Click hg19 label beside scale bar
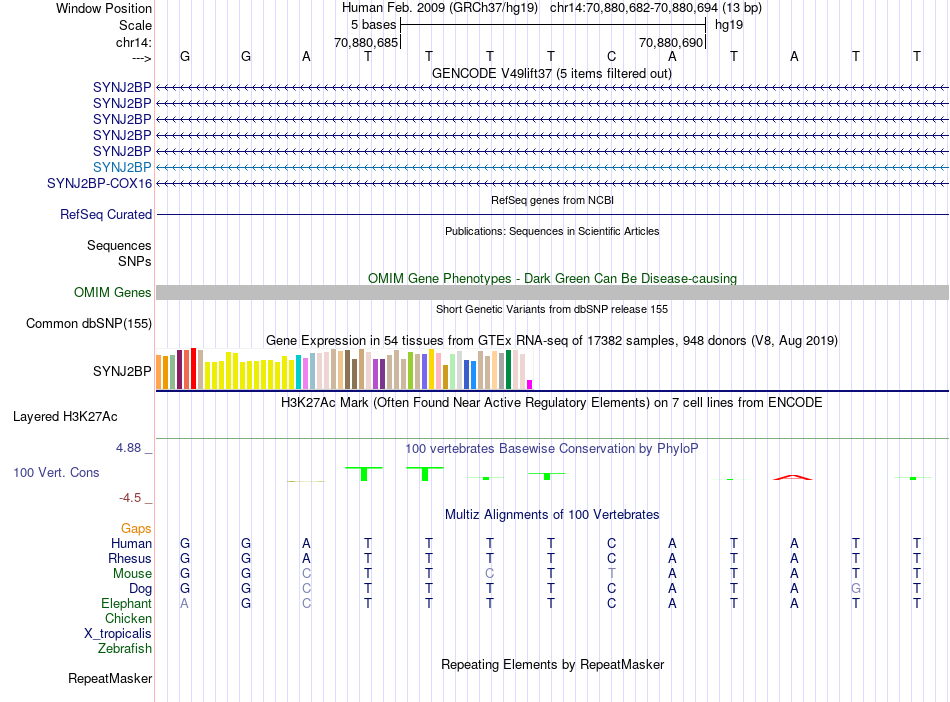The width and height of the screenshot is (950, 702). [729, 25]
